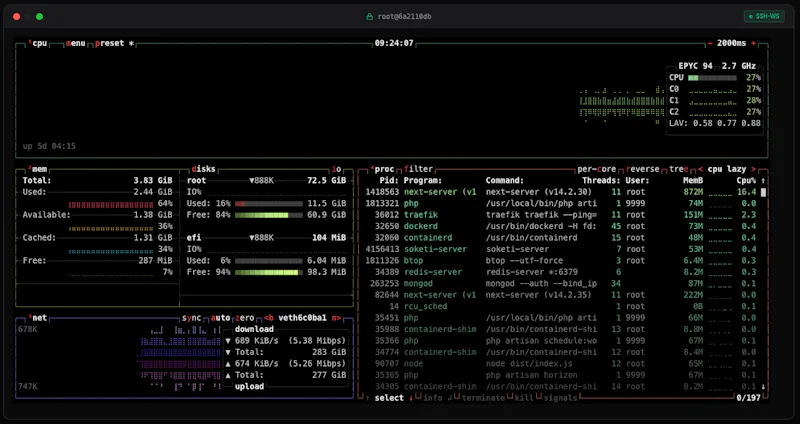Select next sort column right arrow
Image resolution: width=800 pixels, height=424 pixels.
pos(753,169)
